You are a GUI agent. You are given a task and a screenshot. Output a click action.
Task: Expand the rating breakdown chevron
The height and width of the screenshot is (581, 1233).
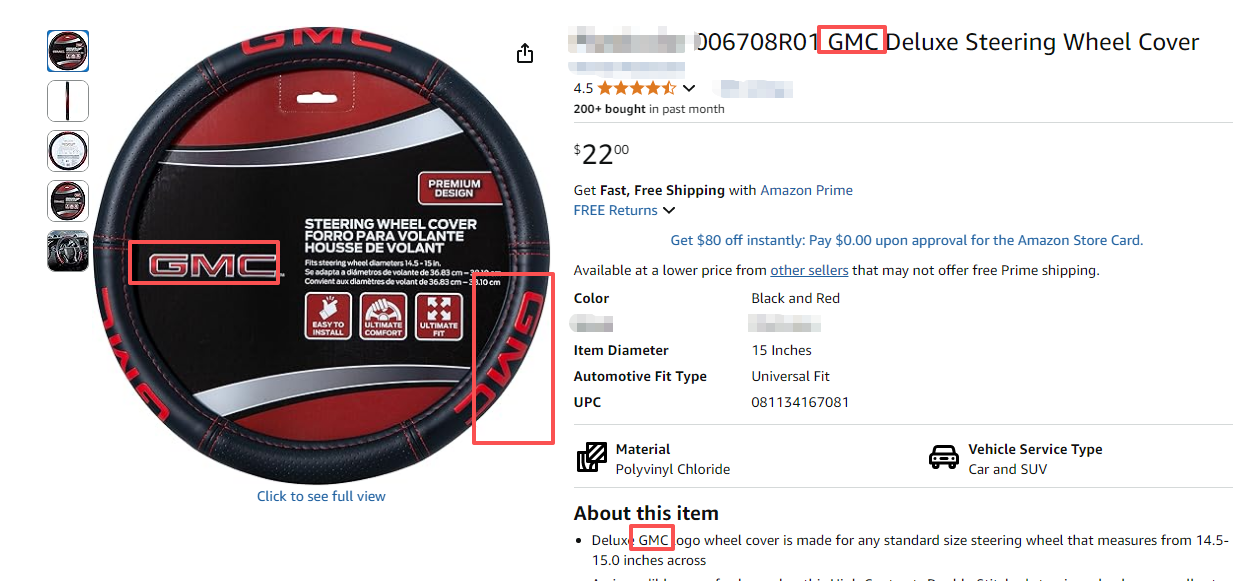point(689,88)
